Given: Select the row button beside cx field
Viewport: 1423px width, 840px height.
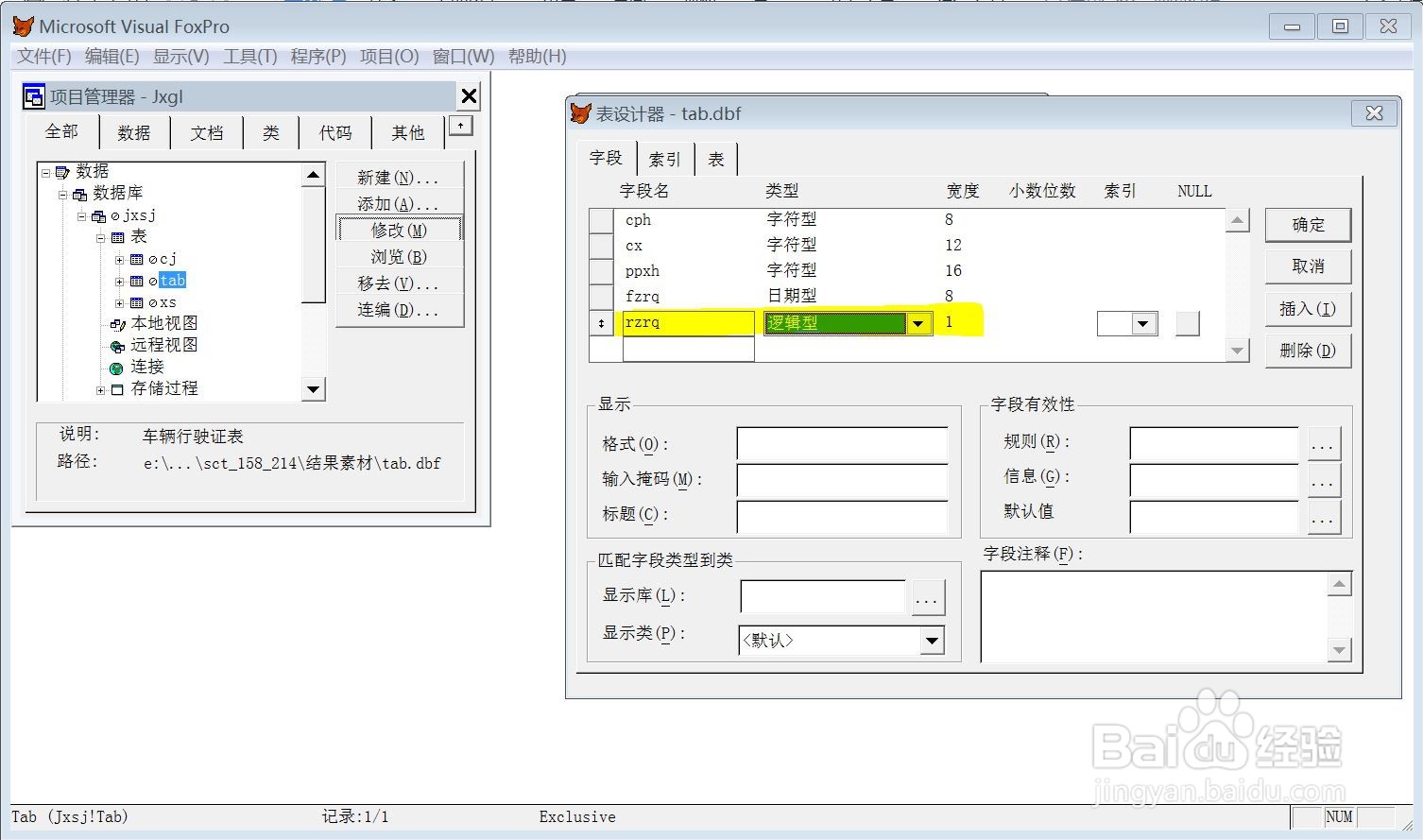Looking at the screenshot, I should tap(601, 246).
